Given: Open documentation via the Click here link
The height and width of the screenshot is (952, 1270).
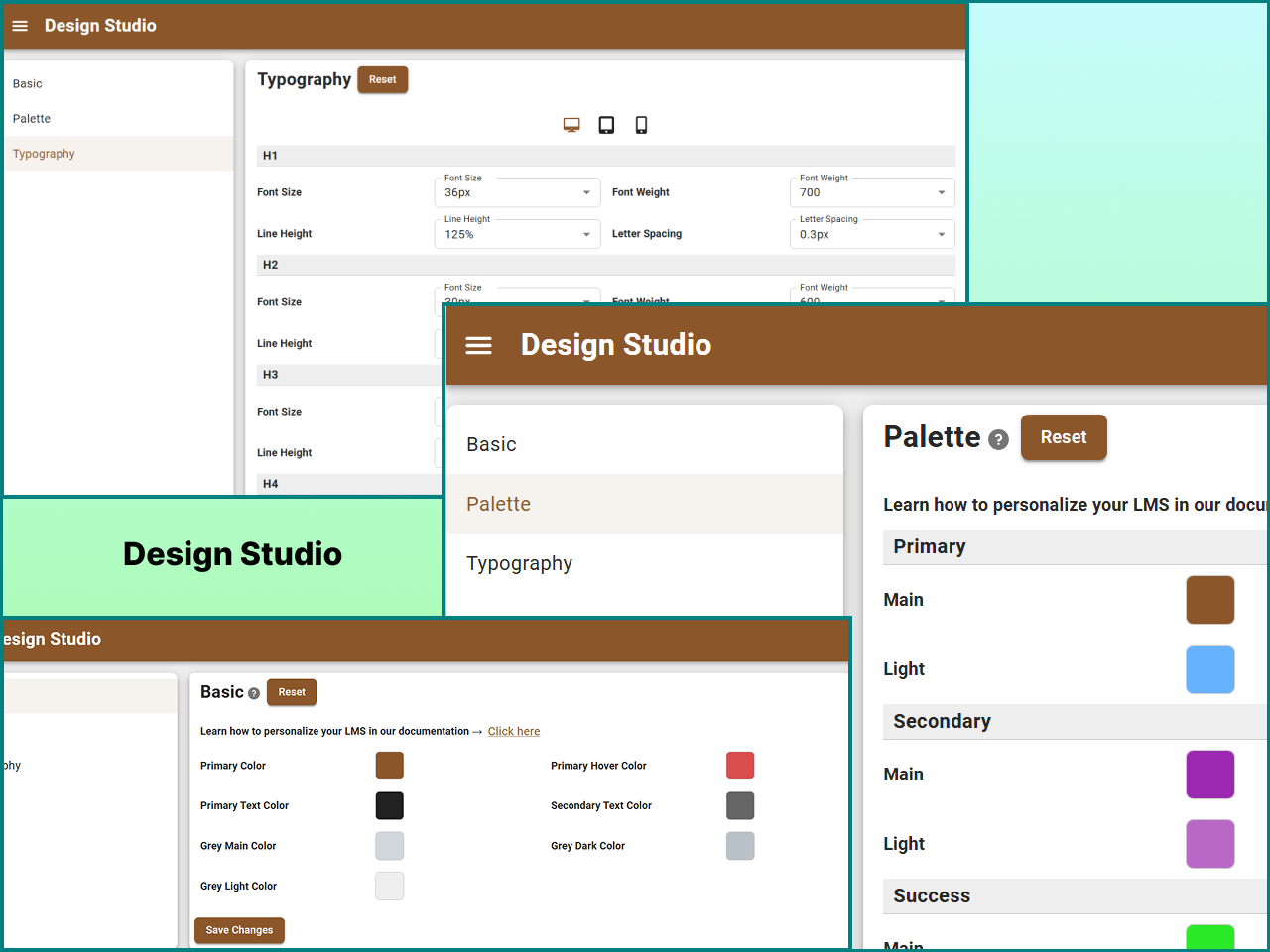Looking at the screenshot, I should click(x=513, y=731).
